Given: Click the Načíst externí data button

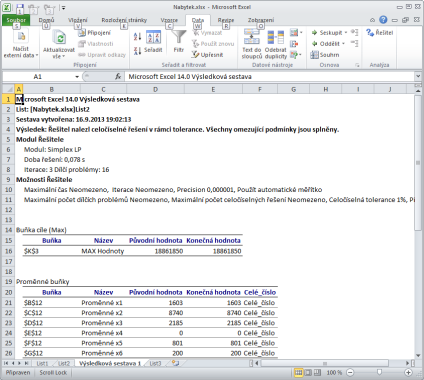Looking at the screenshot, I should (21, 44).
